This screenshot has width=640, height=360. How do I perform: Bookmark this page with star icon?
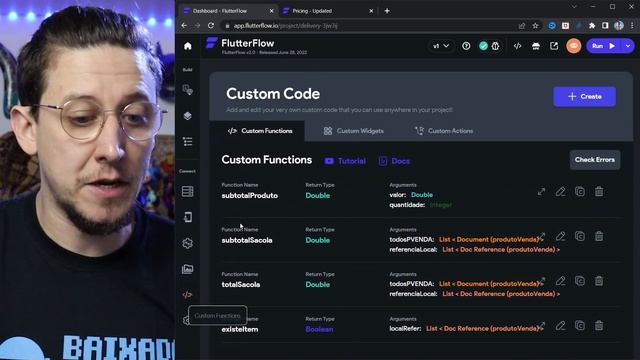[x=536, y=26]
